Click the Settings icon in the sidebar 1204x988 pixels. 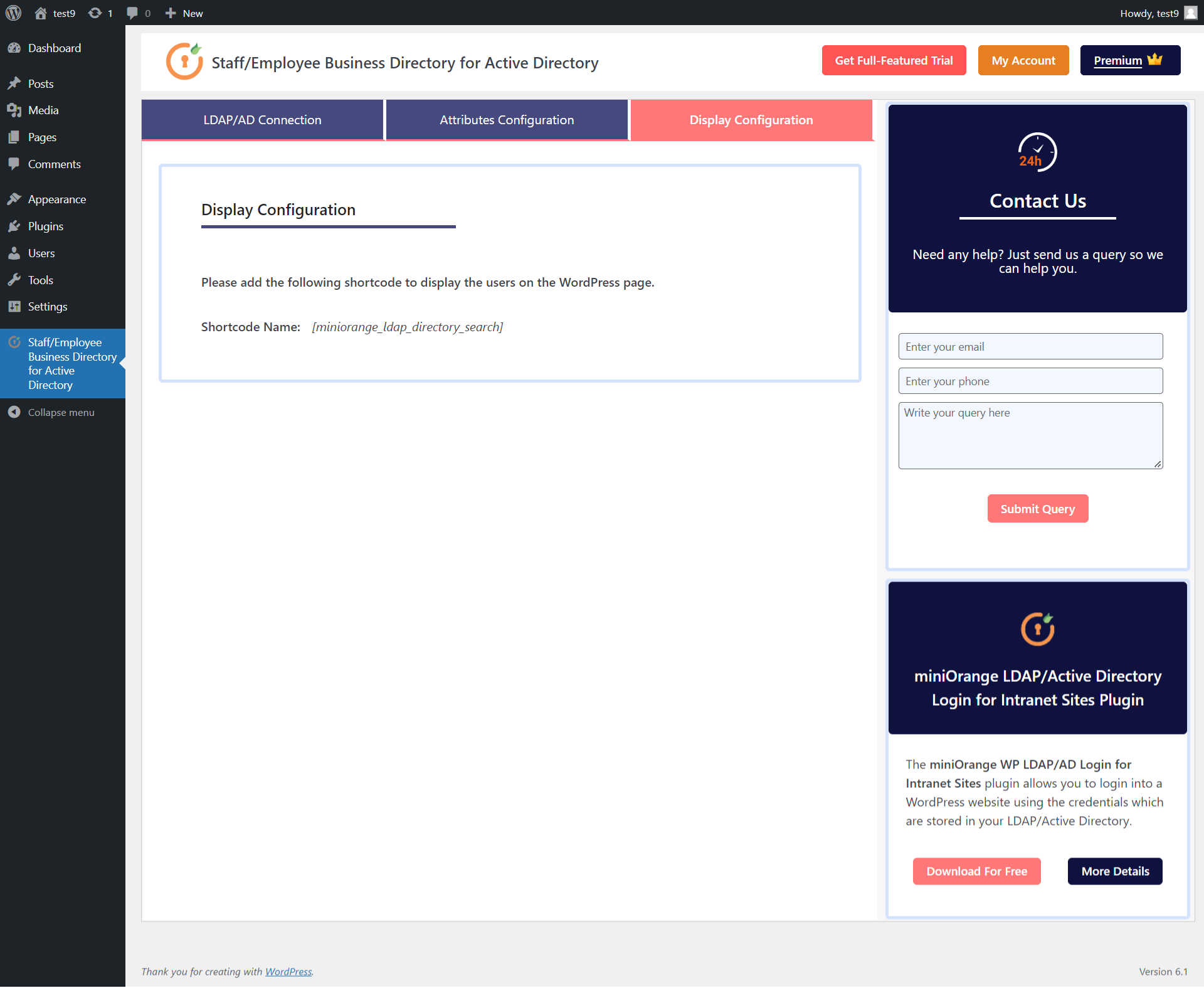point(14,307)
